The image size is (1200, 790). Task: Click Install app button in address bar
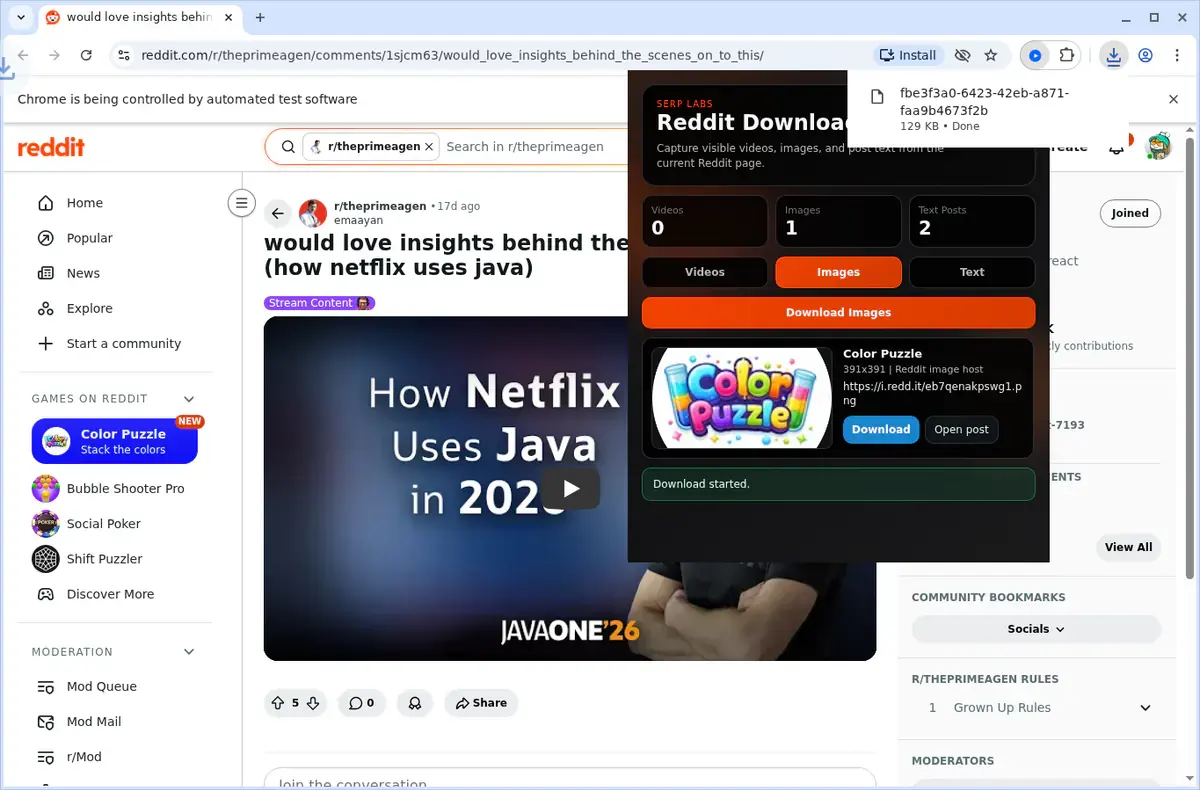pos(907,56)
